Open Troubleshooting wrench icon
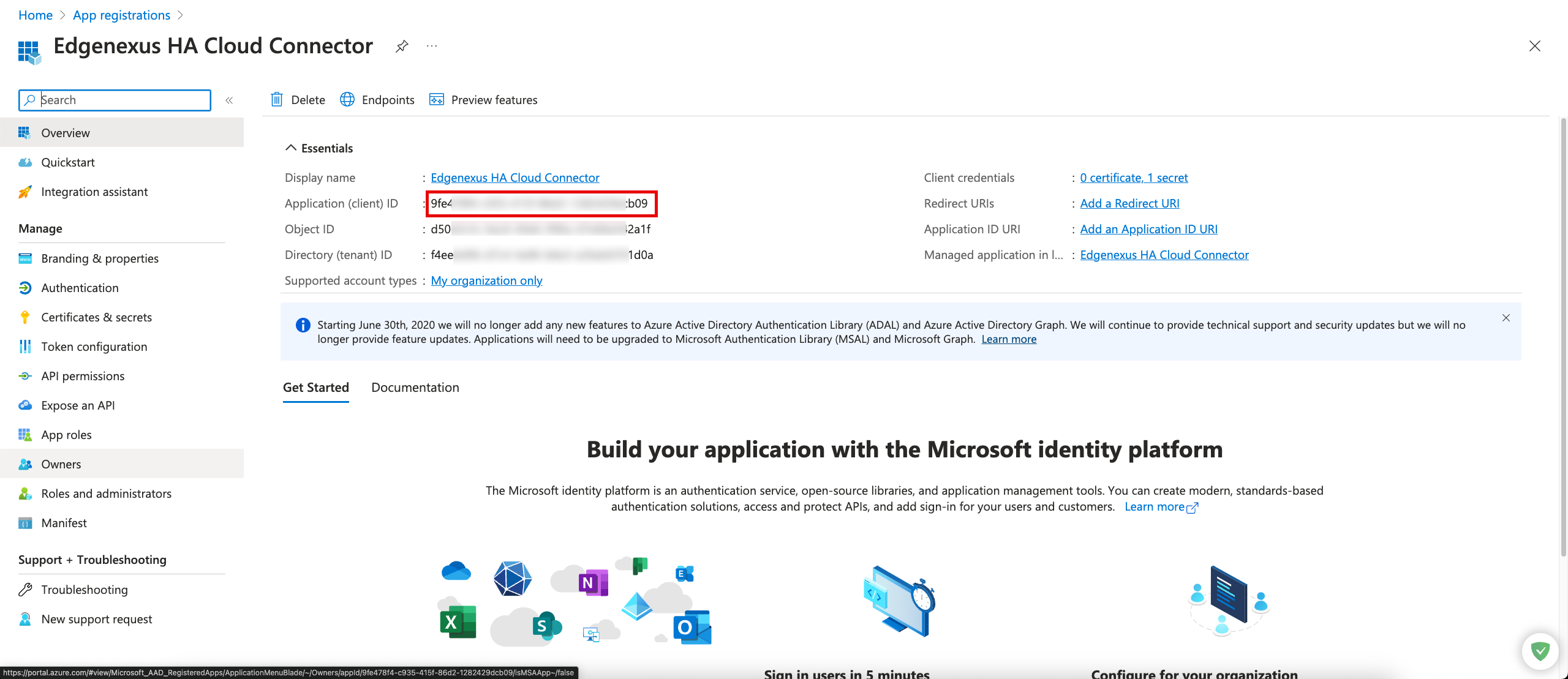 click(25, 590)
